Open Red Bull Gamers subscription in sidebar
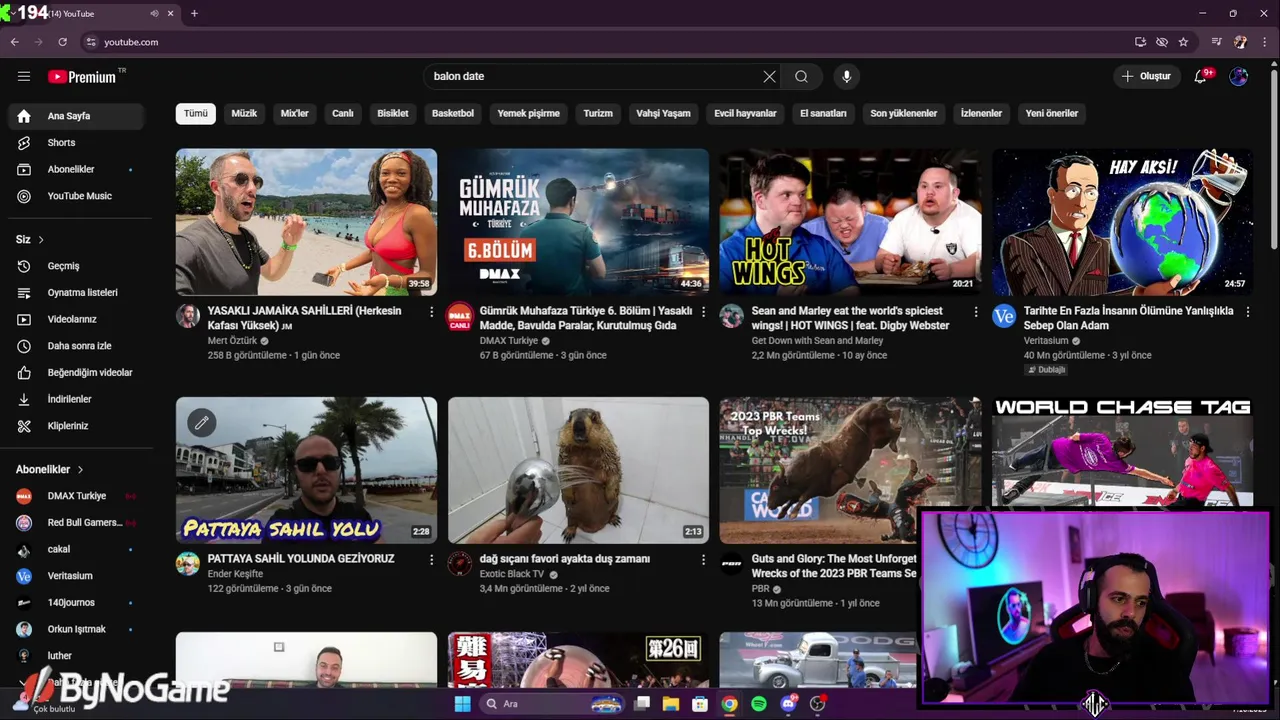The image size is (1280, 720). pos(77,522)
